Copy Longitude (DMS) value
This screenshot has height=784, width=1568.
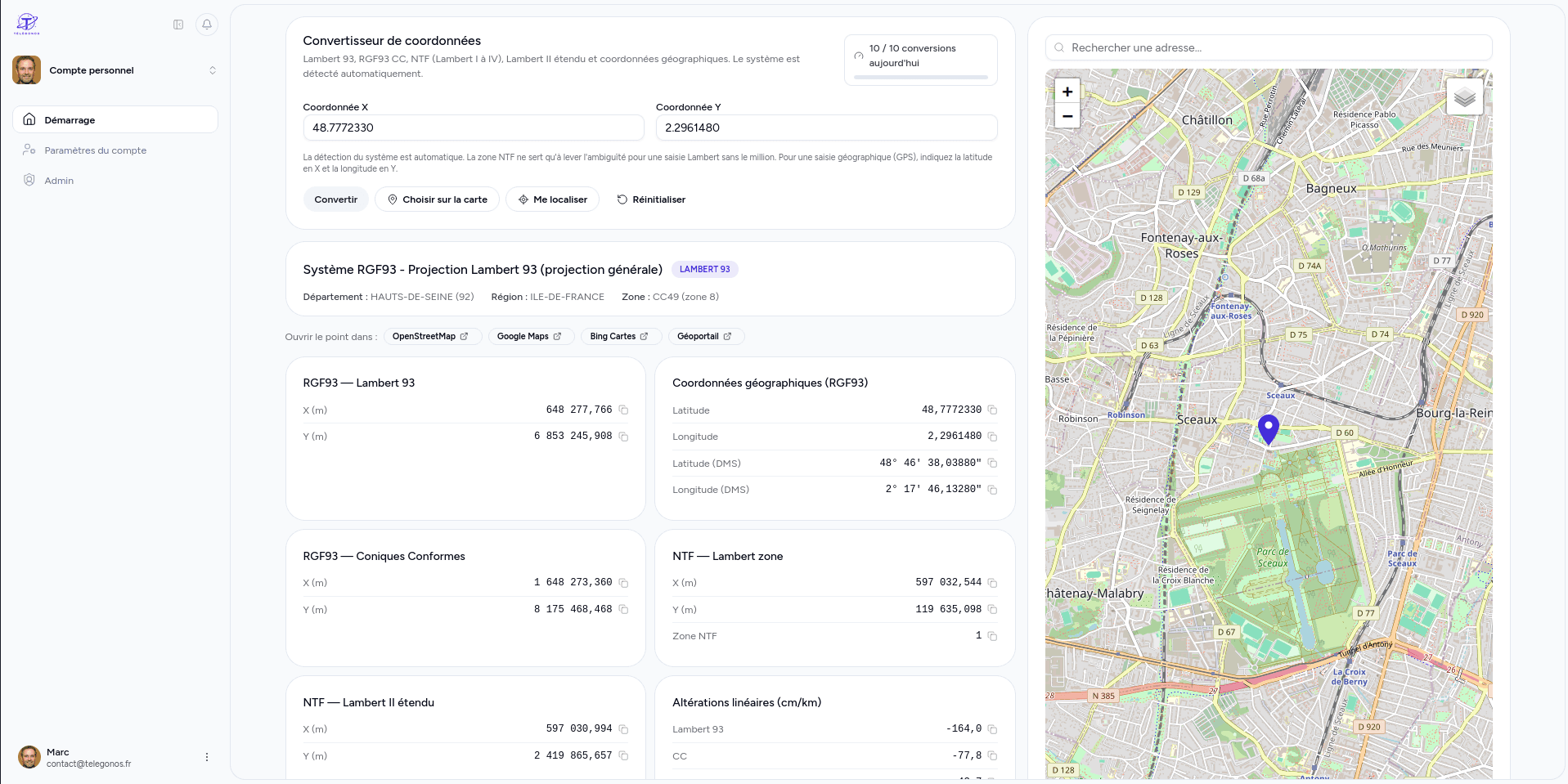coord(992,490)
